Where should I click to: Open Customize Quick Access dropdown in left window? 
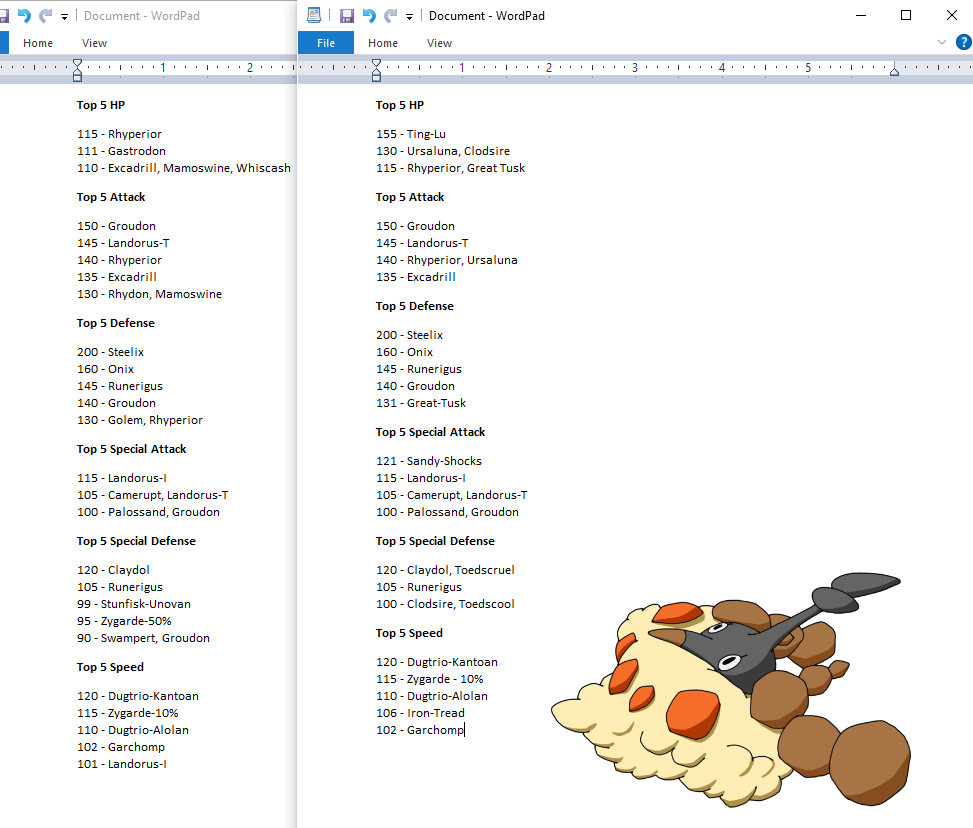coord(65,17)
